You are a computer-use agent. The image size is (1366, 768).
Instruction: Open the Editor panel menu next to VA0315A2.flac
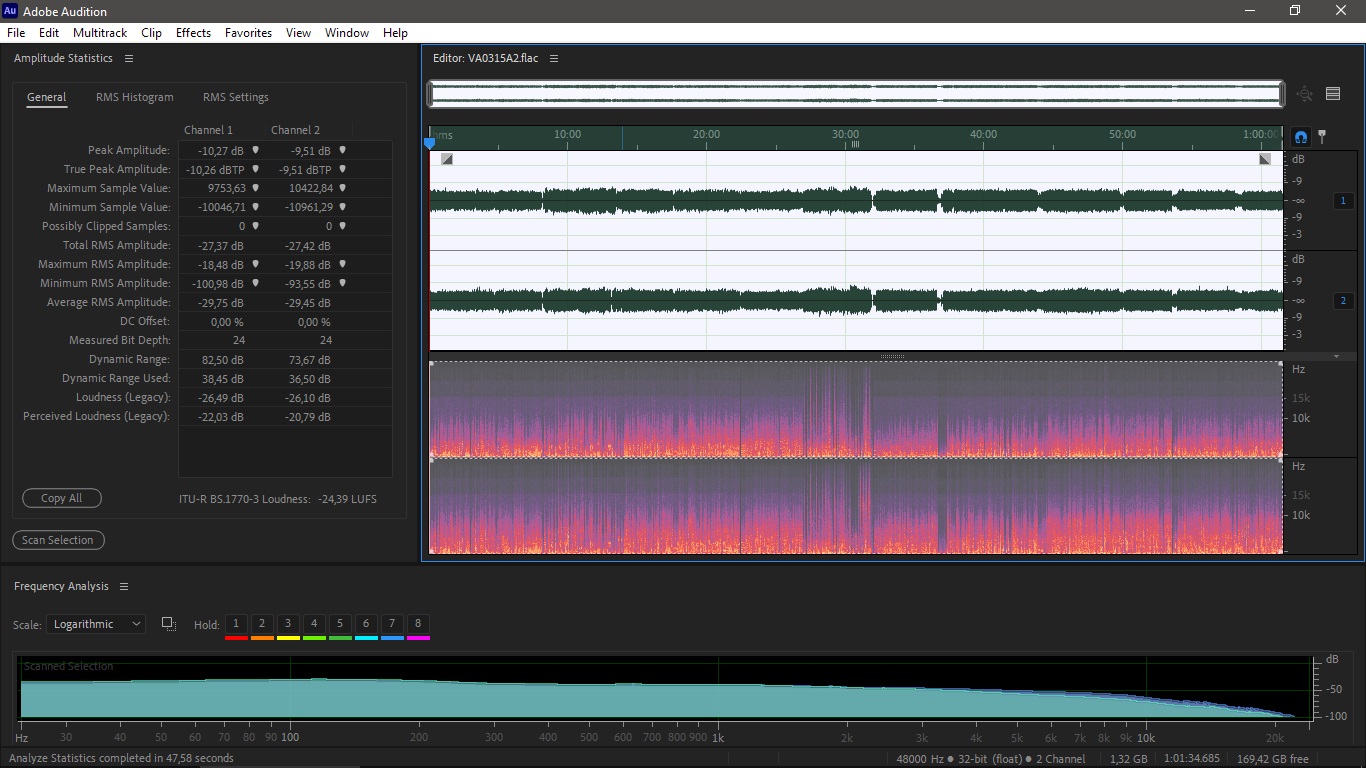[553, 58]
